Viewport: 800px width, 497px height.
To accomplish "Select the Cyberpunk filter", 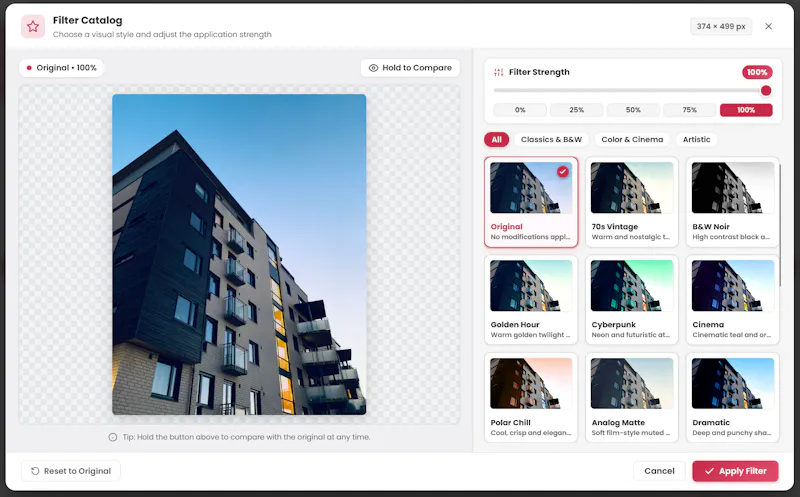I will tap(632, 300).
